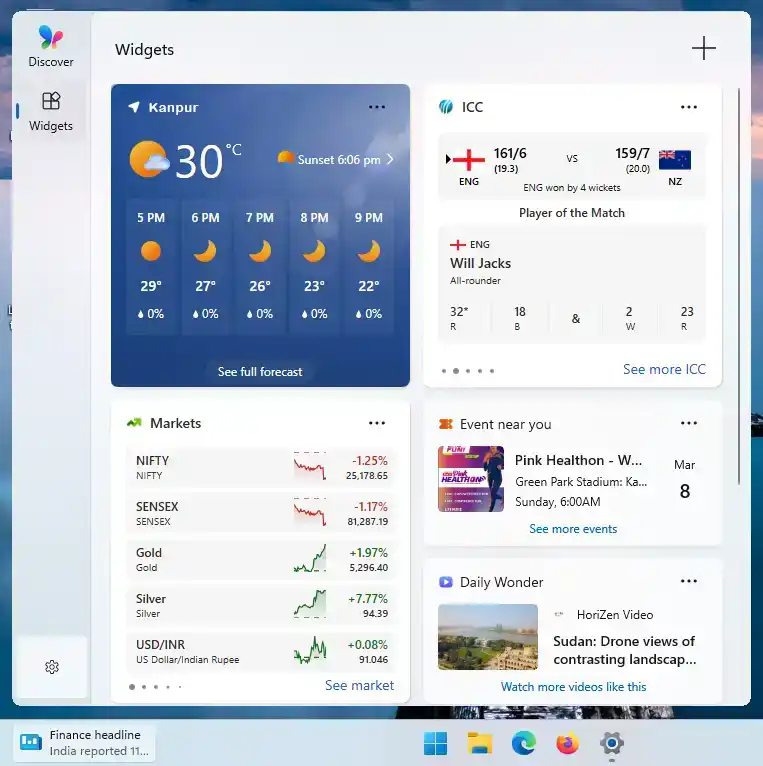The image size is (763, 766).
Task: Open Event near you options menu
Action: point(689,424)
